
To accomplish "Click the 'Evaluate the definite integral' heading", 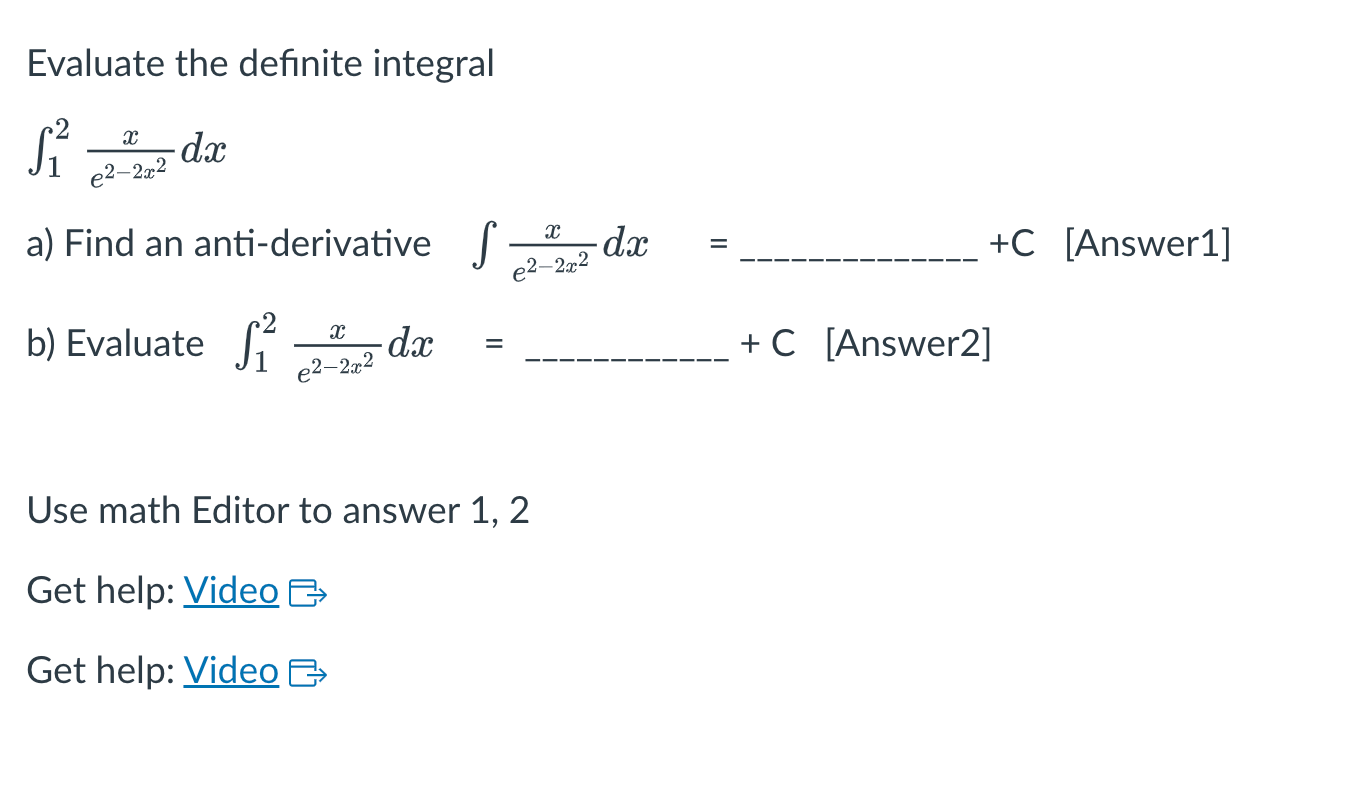I will tap(261, 64).
